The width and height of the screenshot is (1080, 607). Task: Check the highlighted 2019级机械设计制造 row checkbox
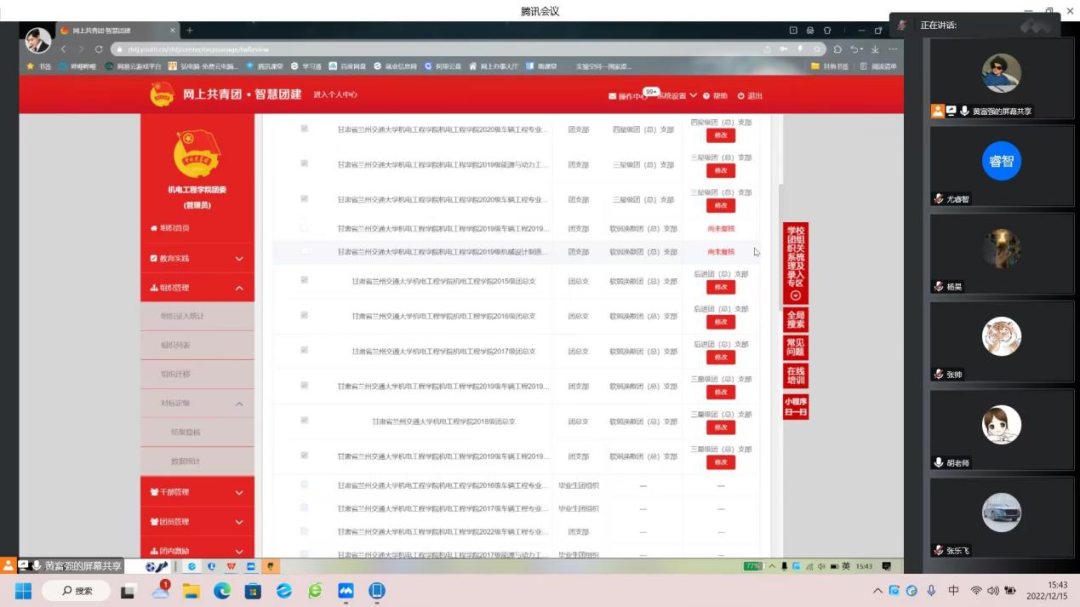point(305,252)
